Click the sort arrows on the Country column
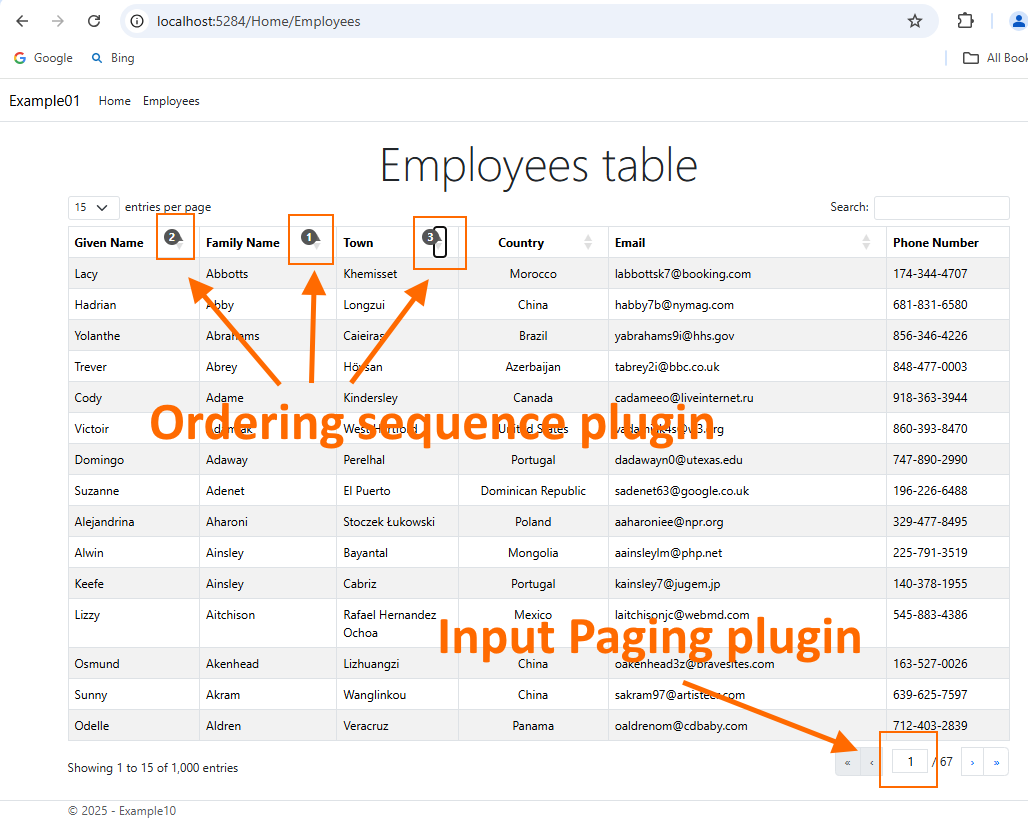 [x=588, y=242]
